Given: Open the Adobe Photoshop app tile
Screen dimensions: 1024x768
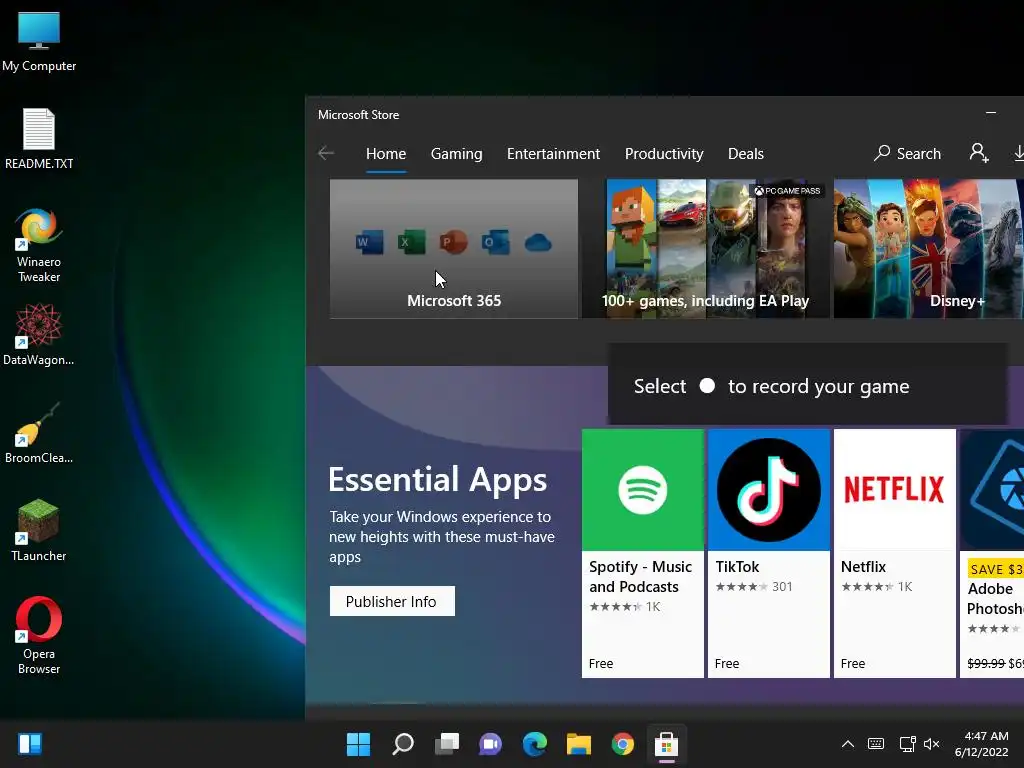Looking at the screenshot, I should pos(992,553).
